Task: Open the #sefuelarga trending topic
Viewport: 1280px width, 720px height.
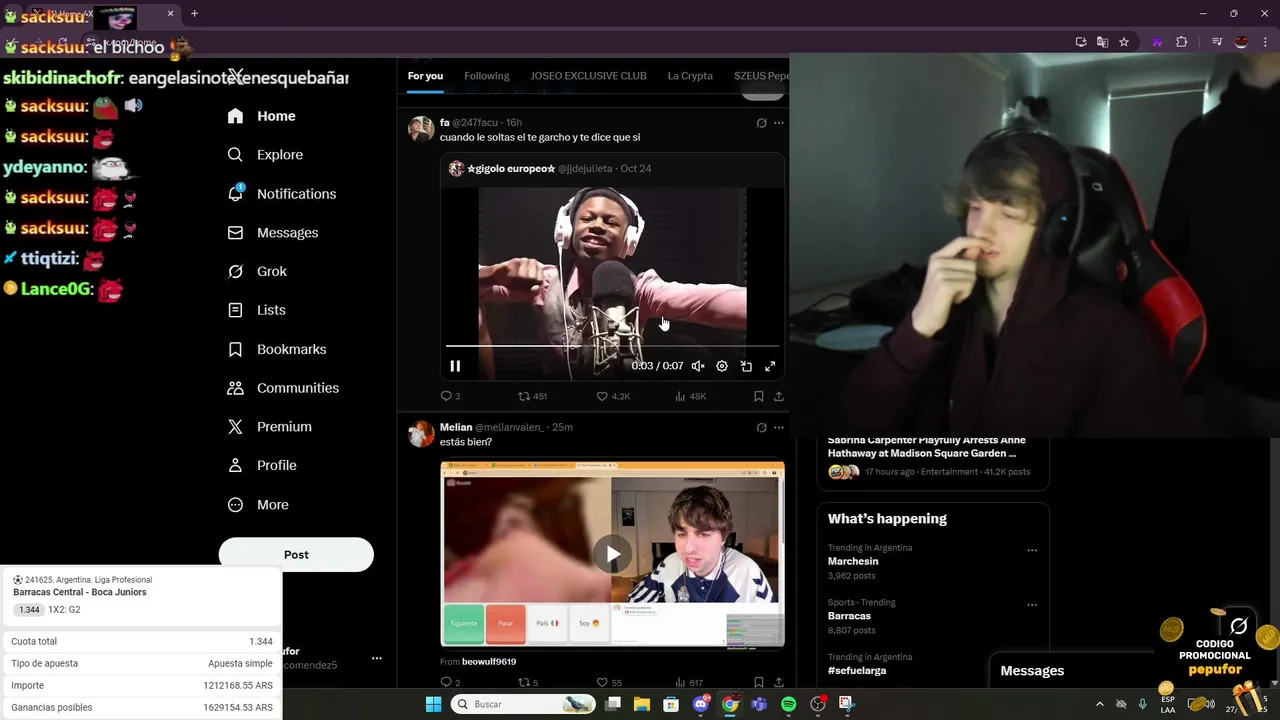Action: click(857, 671)
